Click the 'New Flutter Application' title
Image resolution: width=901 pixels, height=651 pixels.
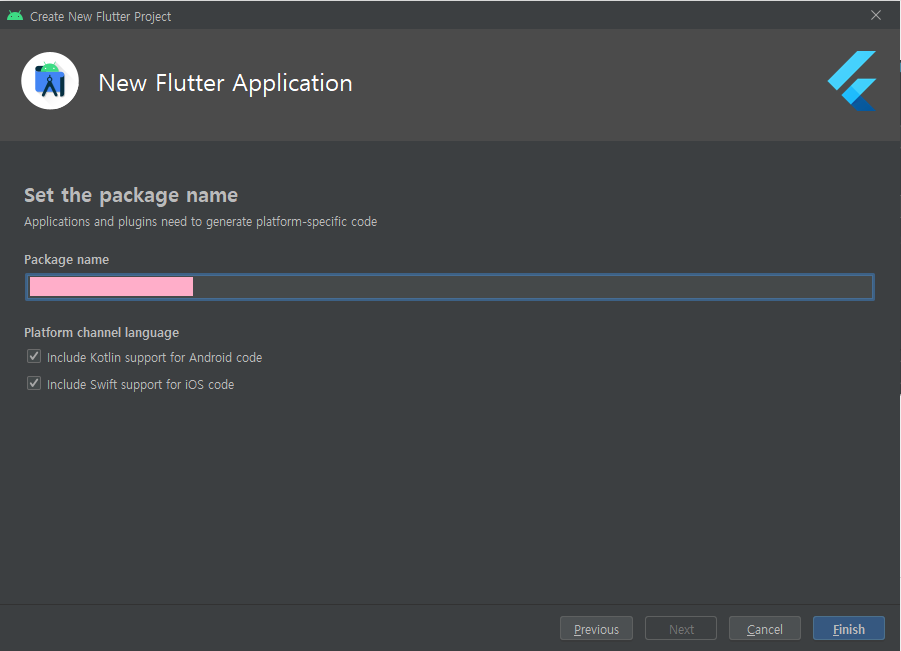(x=225, y=83)
